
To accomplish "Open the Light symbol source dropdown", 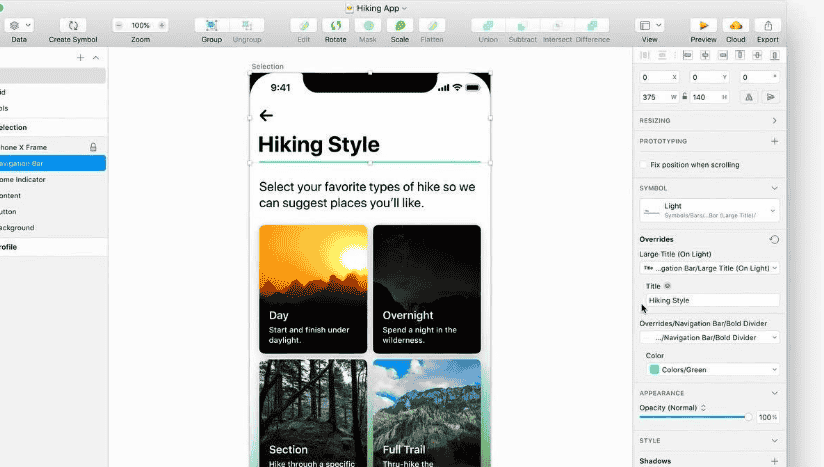I will [709, 210].
